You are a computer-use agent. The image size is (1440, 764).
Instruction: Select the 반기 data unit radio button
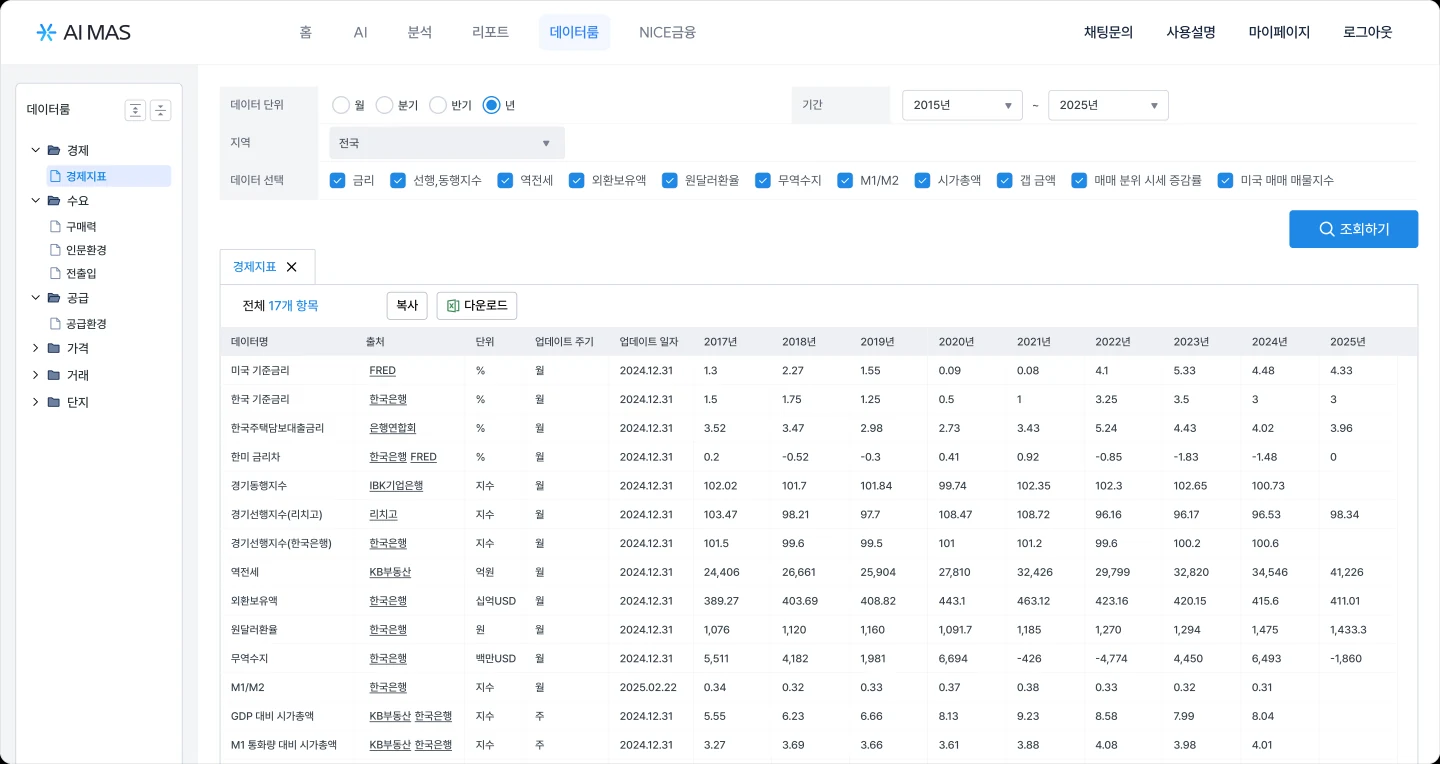[438, 105]
